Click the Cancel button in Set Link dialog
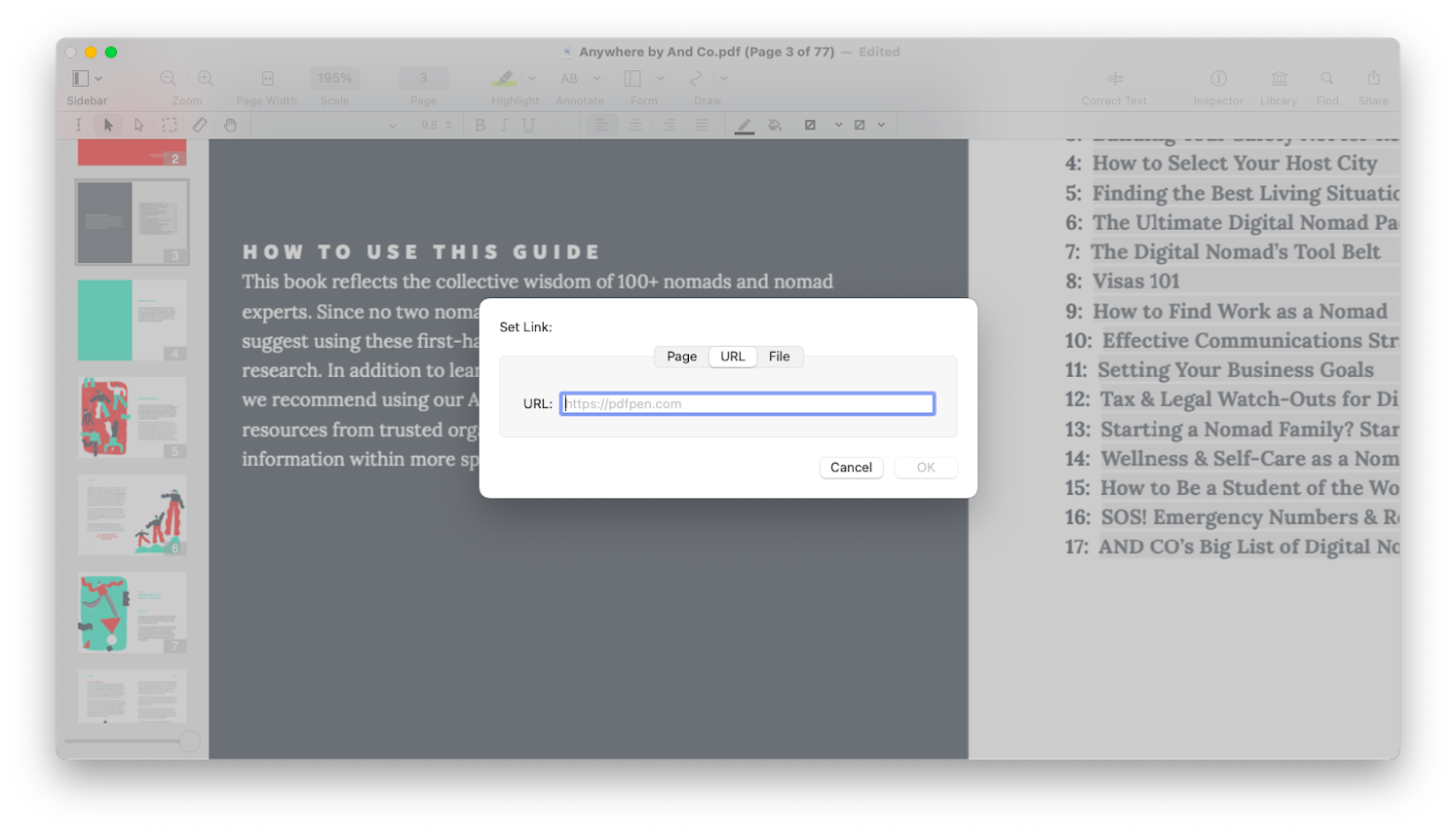 851,468
